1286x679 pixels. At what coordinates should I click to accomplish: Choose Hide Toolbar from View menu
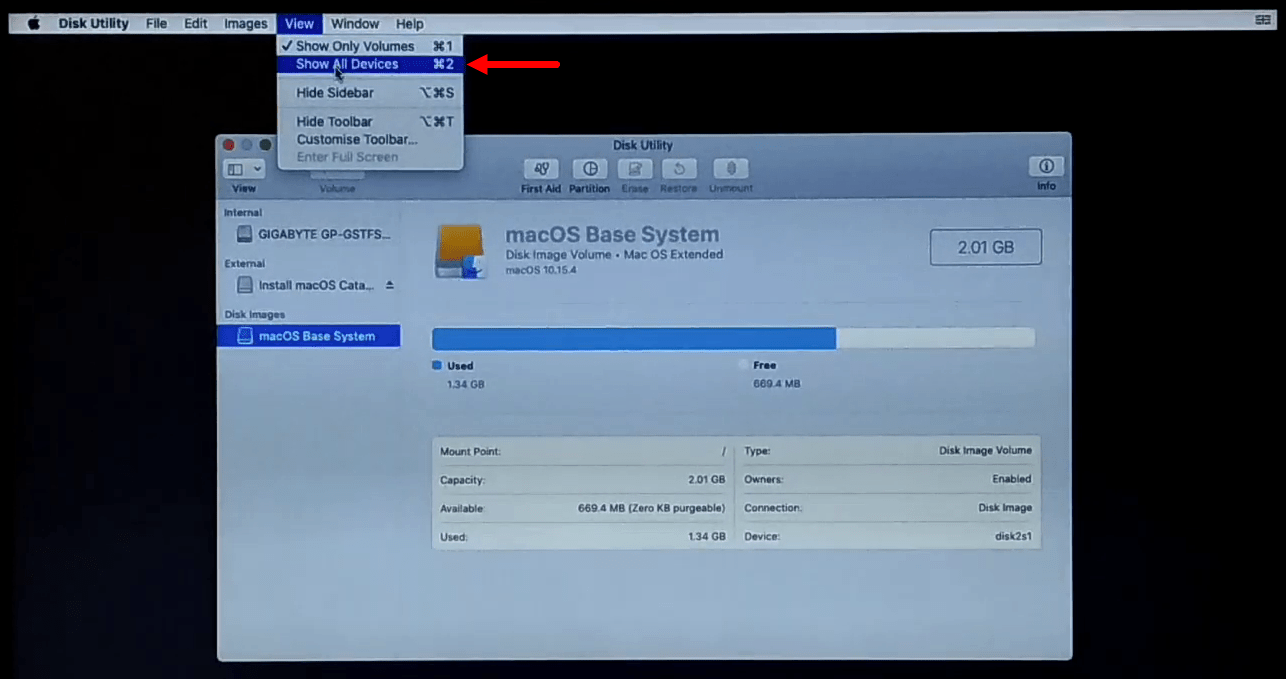pyautogui.click(x=370, y=121)
